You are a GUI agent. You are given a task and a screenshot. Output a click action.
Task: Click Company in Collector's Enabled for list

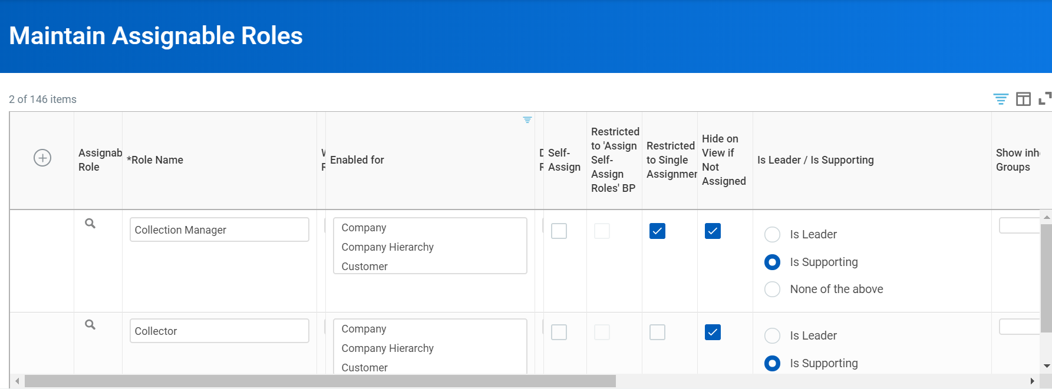[x=364, y=329]
